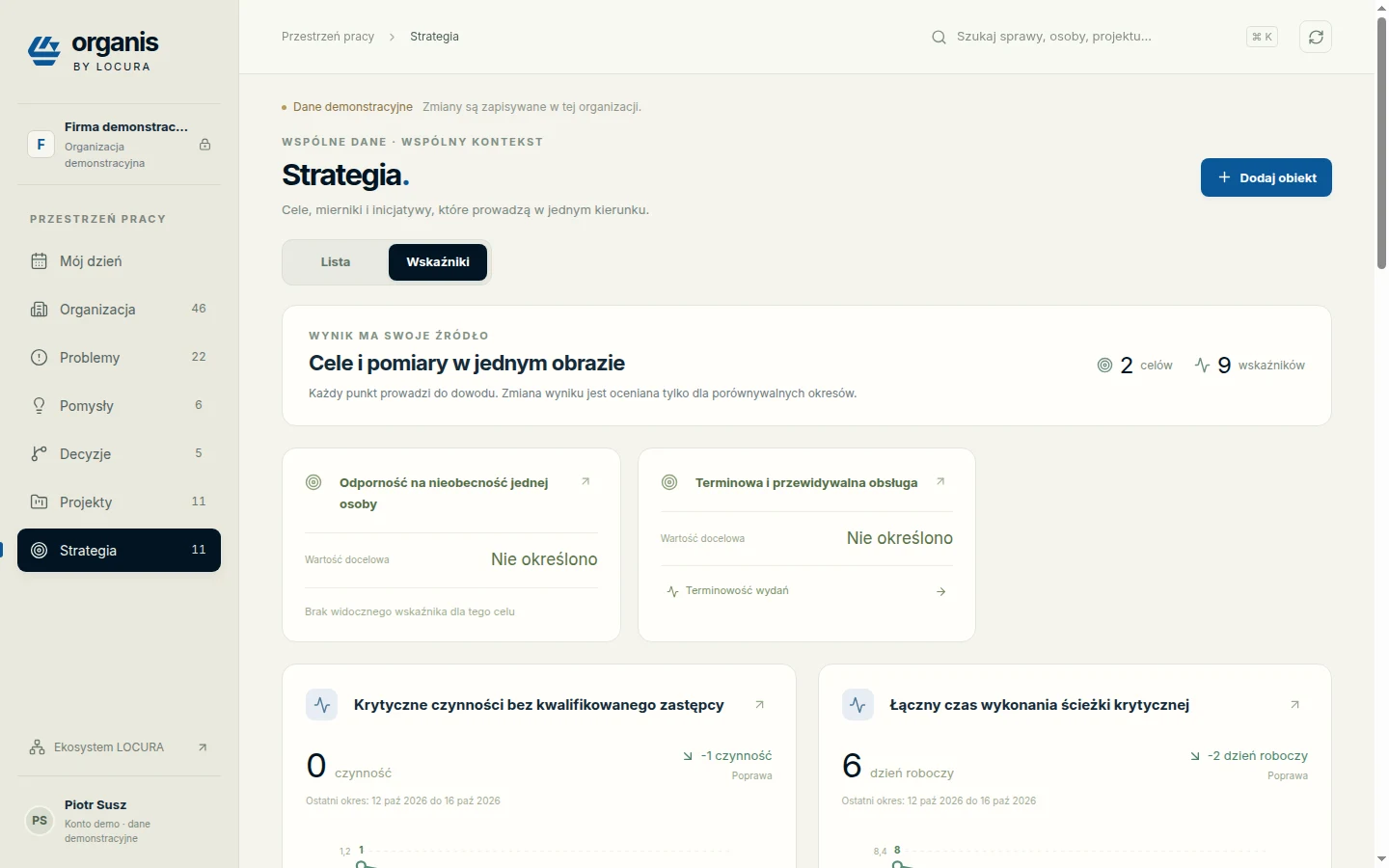1389x868 pixels.
Task: Click external arrow beside Ekosystem LOCURA
Action: (203, 747)
